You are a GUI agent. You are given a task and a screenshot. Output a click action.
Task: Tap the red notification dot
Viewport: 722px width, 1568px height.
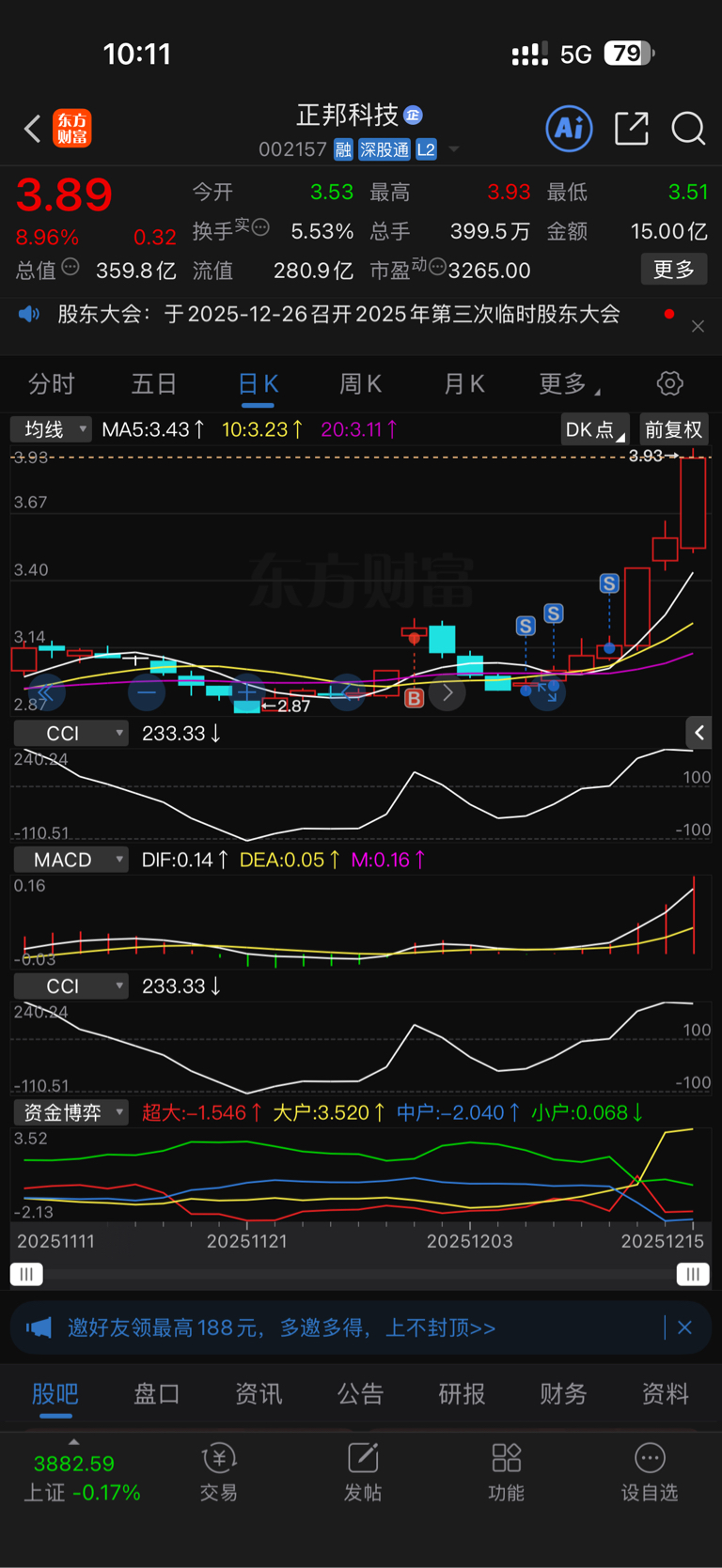(x=668, y=314)
